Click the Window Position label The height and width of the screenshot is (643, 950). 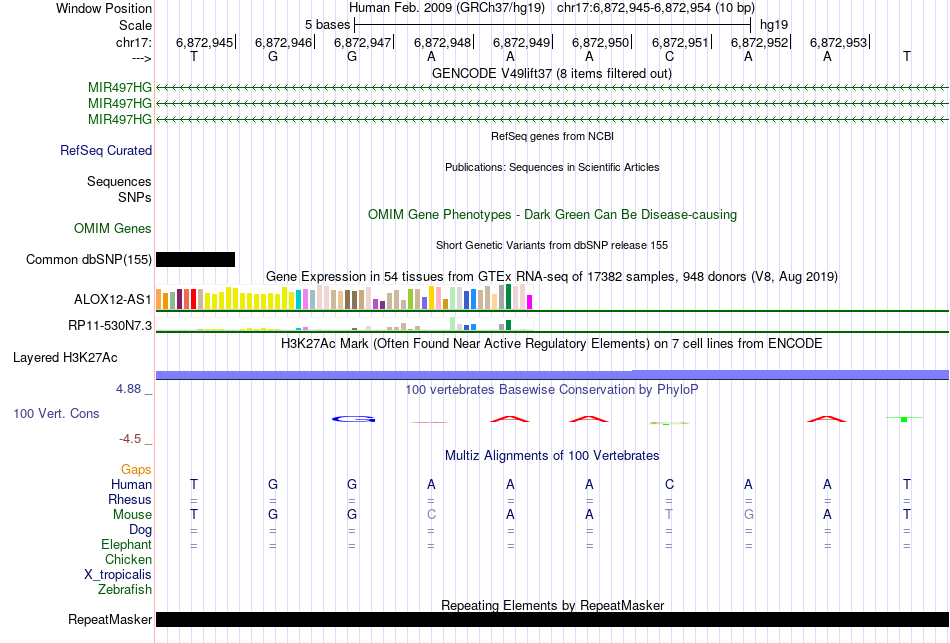[104, 8]
